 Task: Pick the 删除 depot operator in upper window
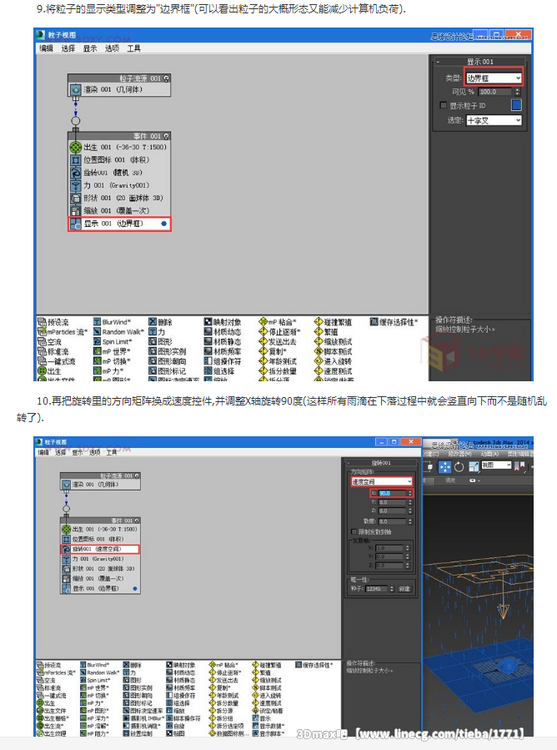[161, 322]
